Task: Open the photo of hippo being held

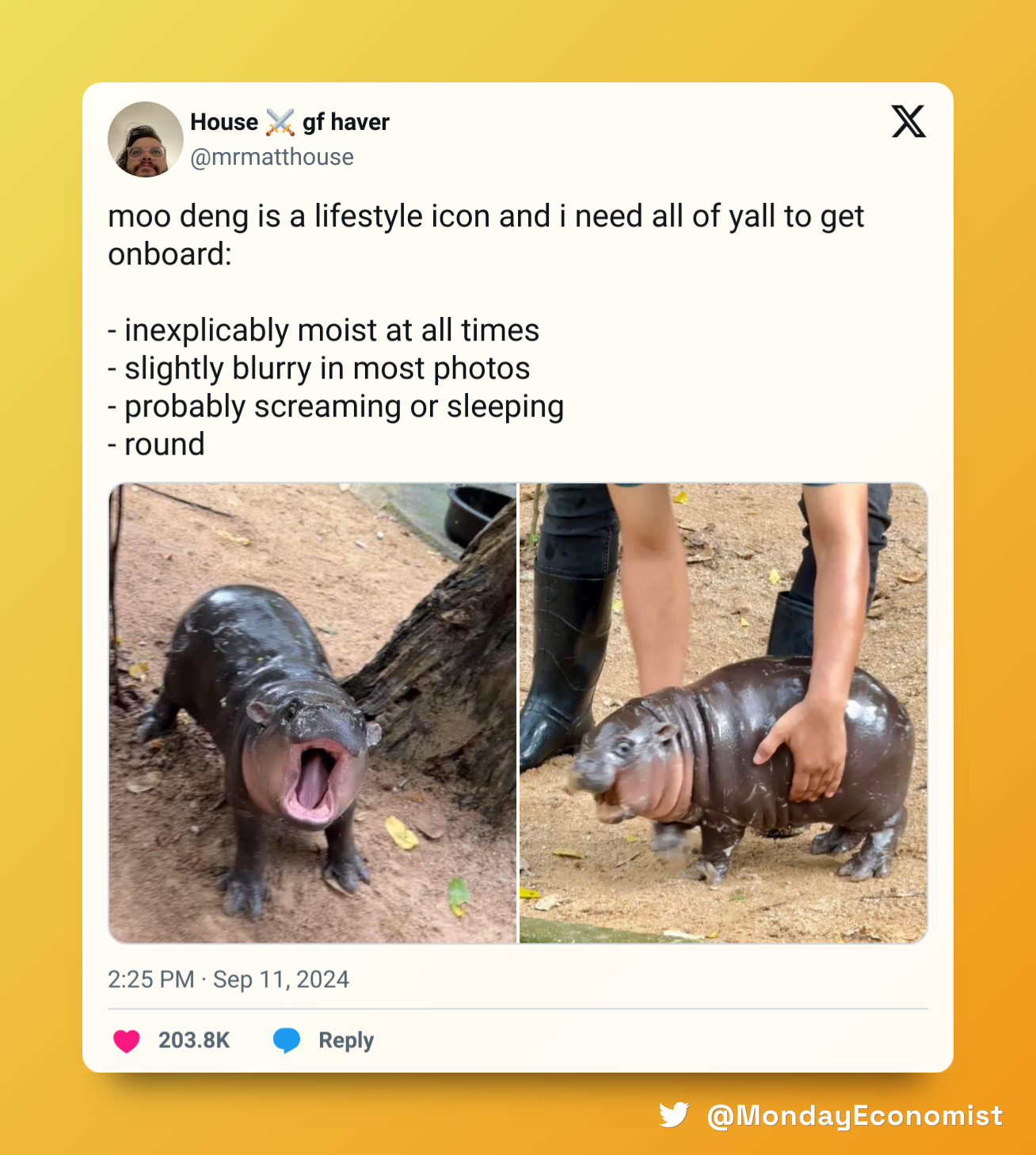Action: (x=723, y=713)
